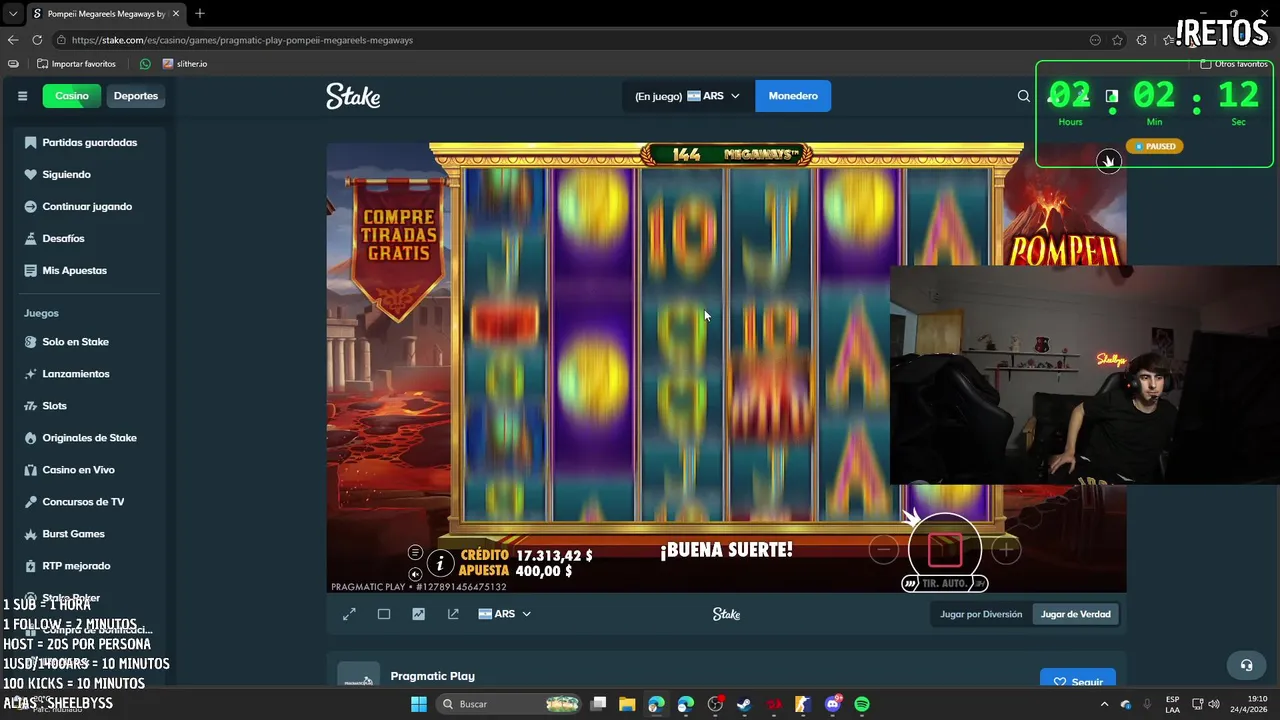Open Otros favoritos folder
This screenshot has width=1280, height=720.
coord(1234,64)
